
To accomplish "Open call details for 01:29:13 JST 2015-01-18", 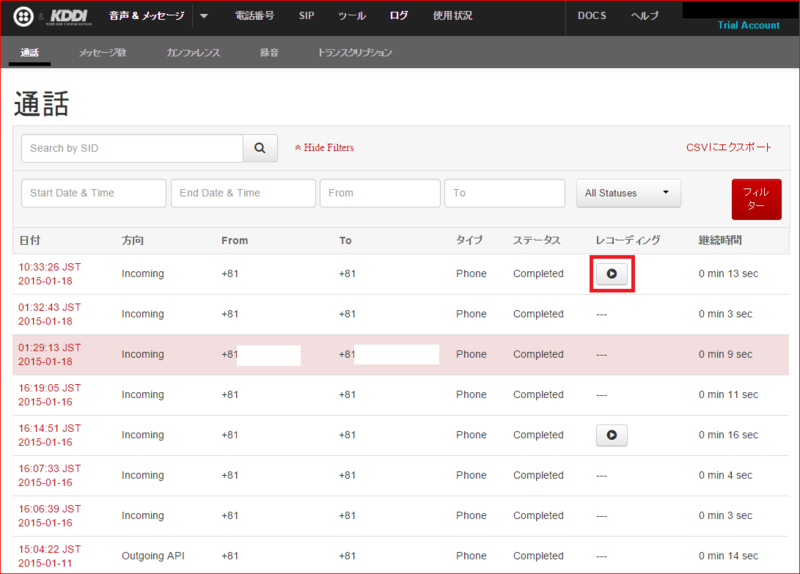I will pos(49,355).
